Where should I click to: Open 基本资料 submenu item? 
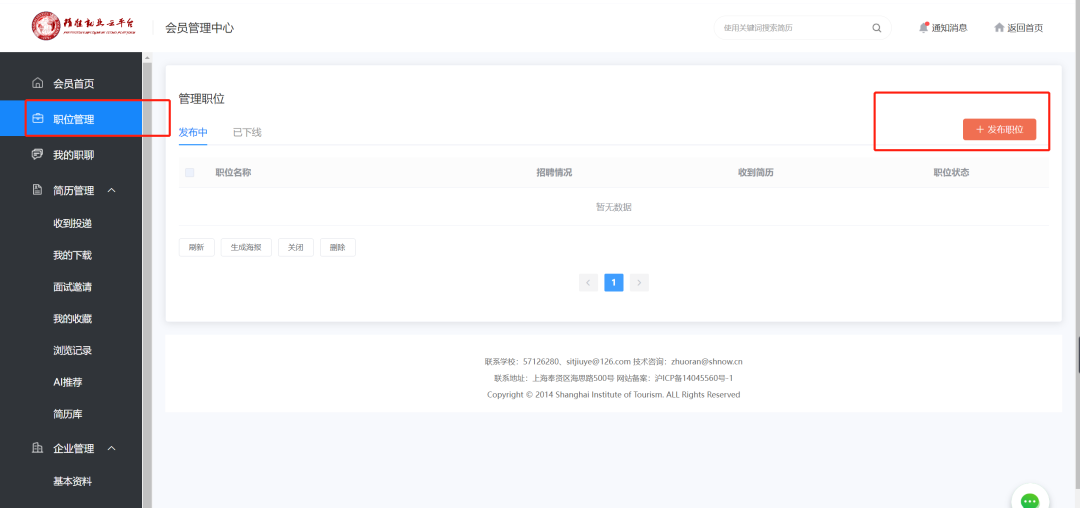pyautogui.click(x=72, y=481)
